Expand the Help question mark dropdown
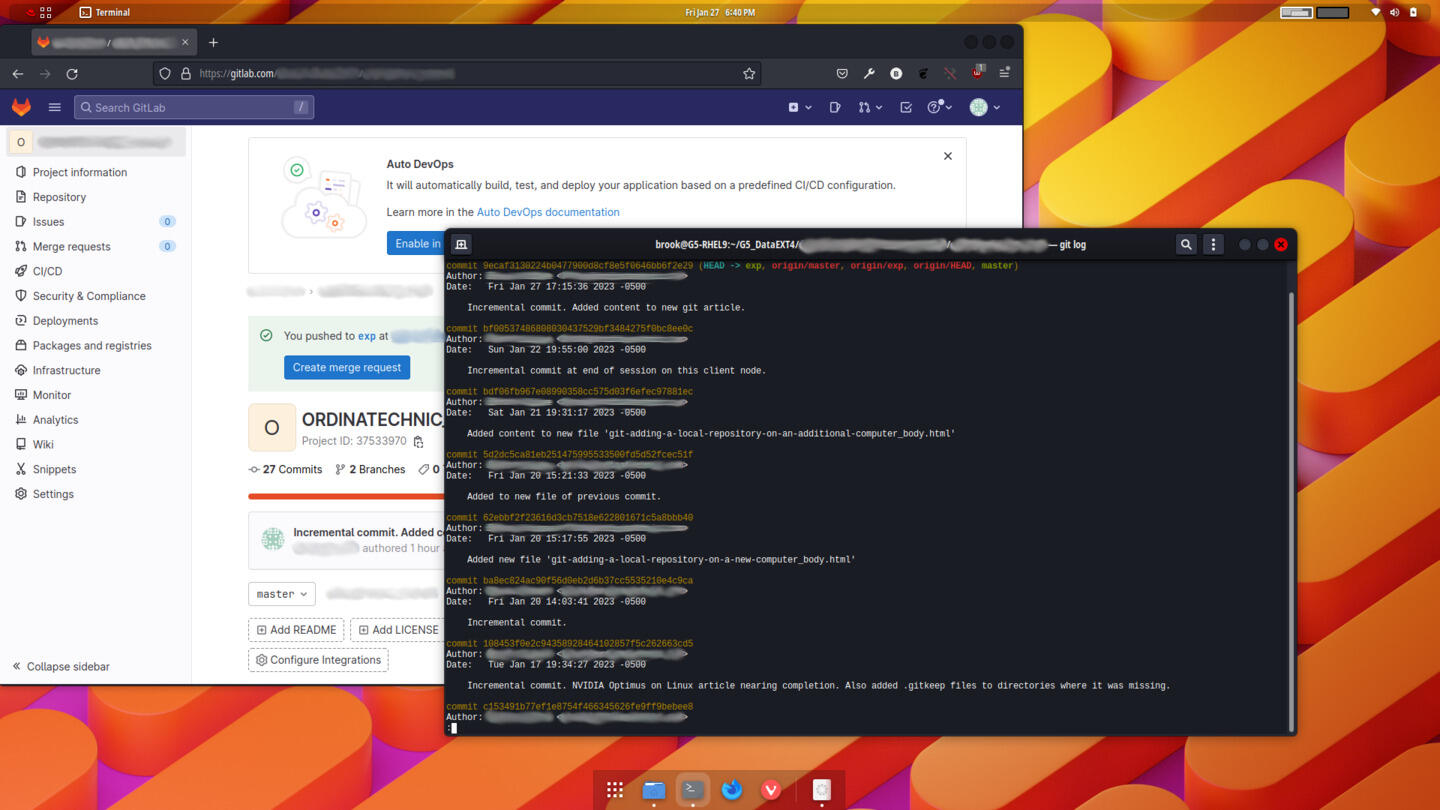 [x=939, y=107]
